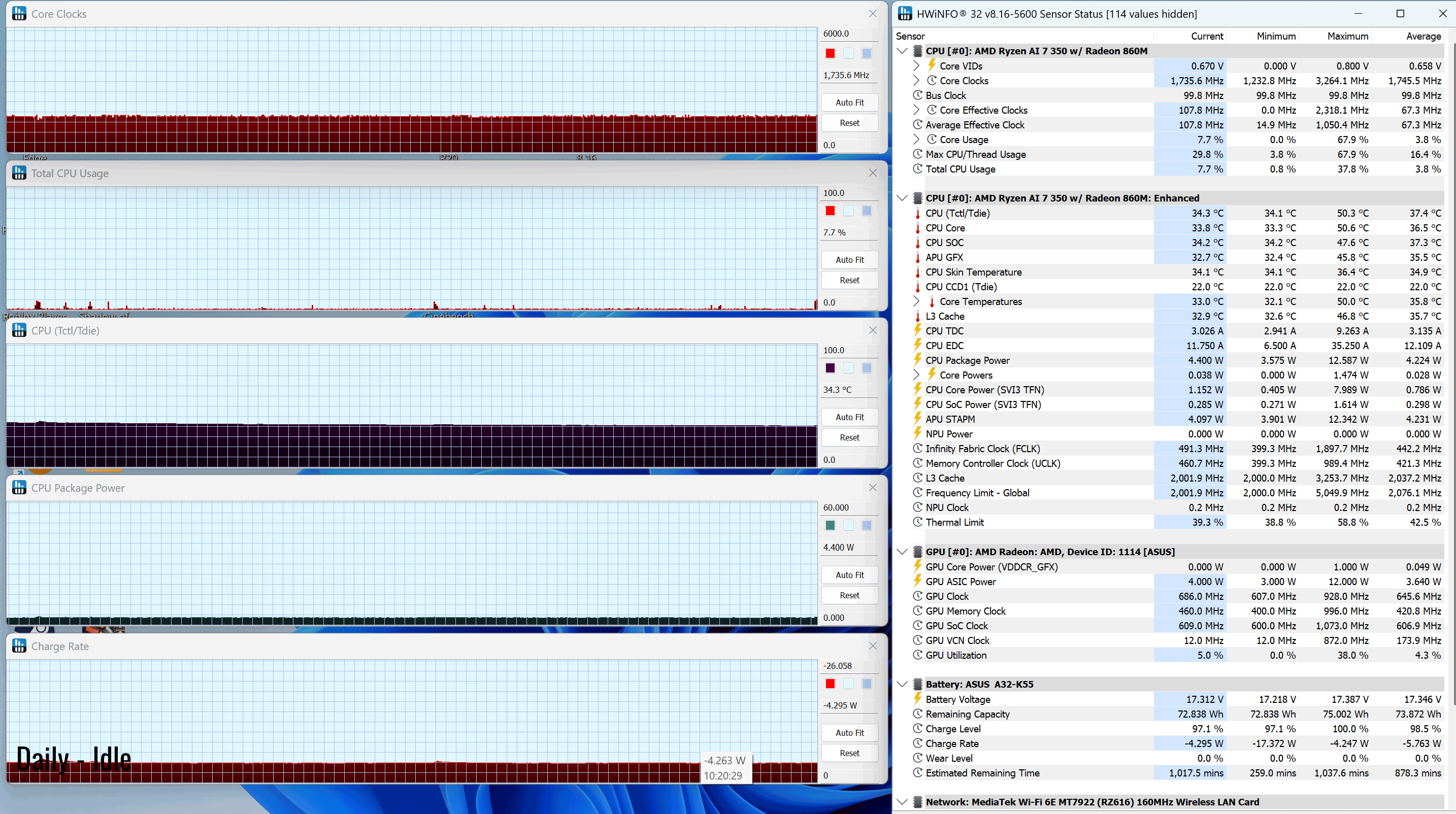Expand the Core VIDs sub-items

click(x=916, y=65)
